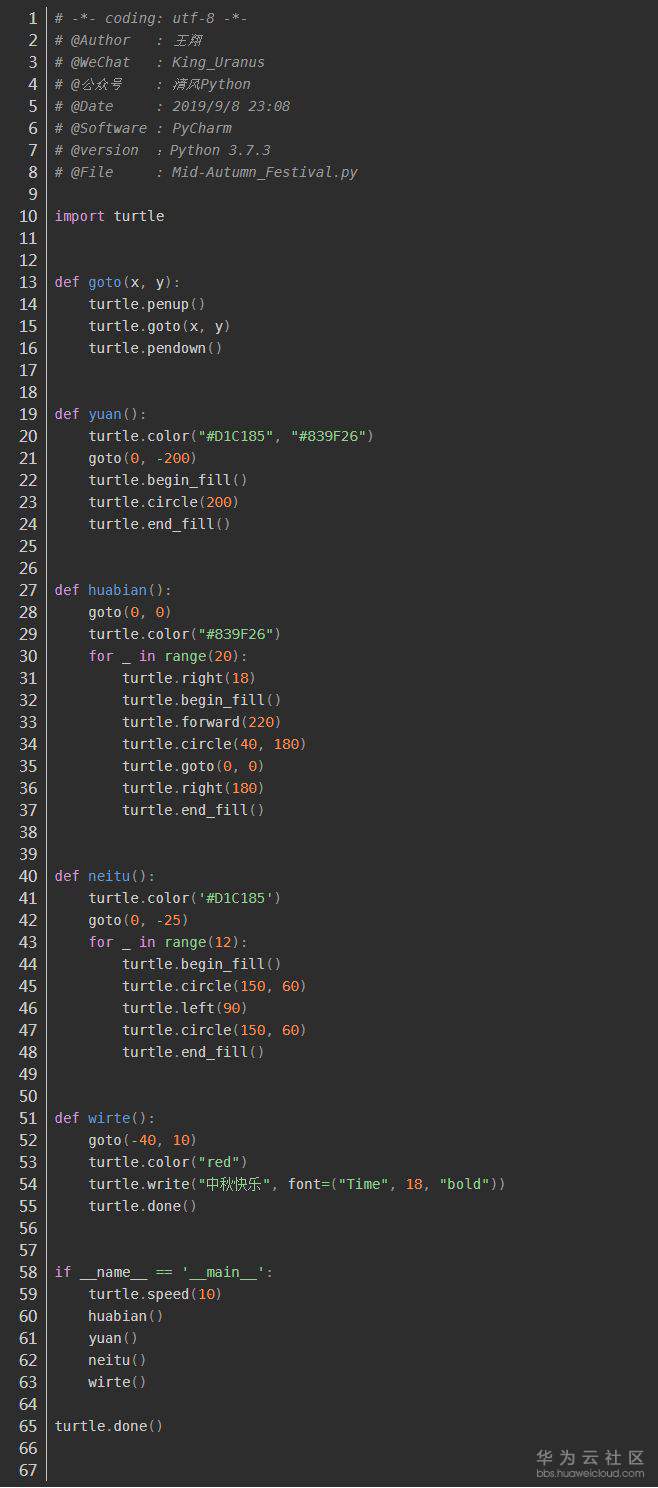658x1488 pixels.
Task: Click the turtle.color("red") line
Action: 167,1162
